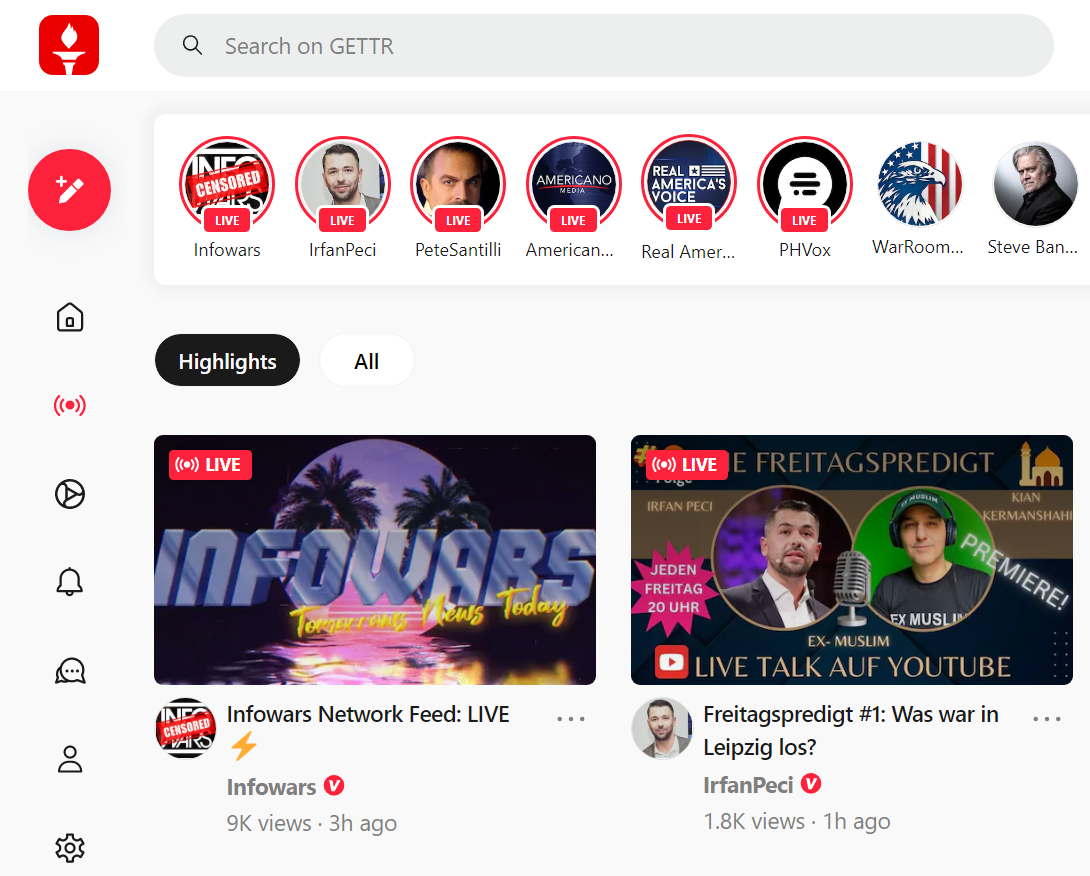Click PeteSantilli label under story avatar
Viewport: 1090px width, 876px height.
(x=457, y=250)
